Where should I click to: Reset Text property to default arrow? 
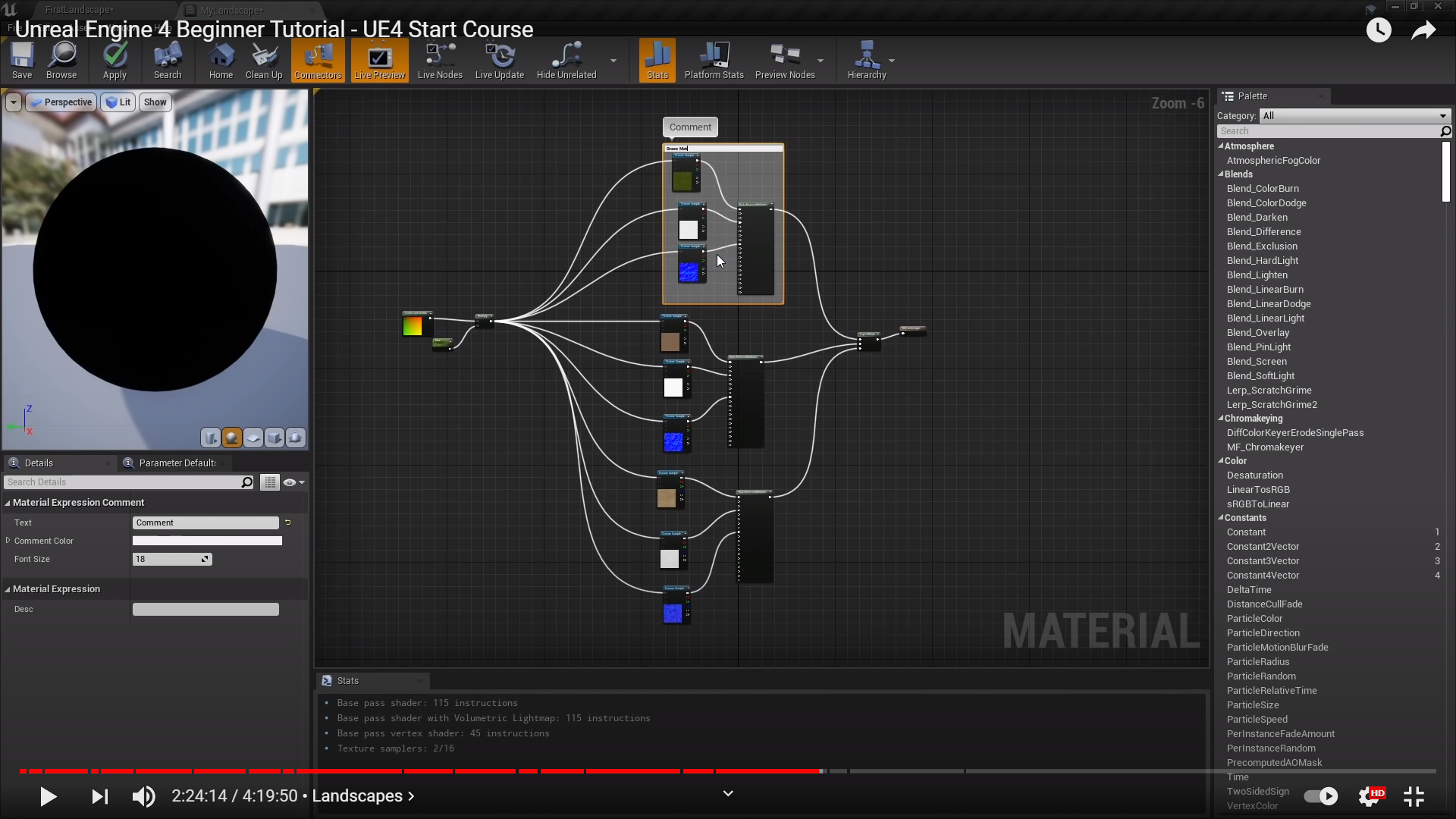(288, 522)
